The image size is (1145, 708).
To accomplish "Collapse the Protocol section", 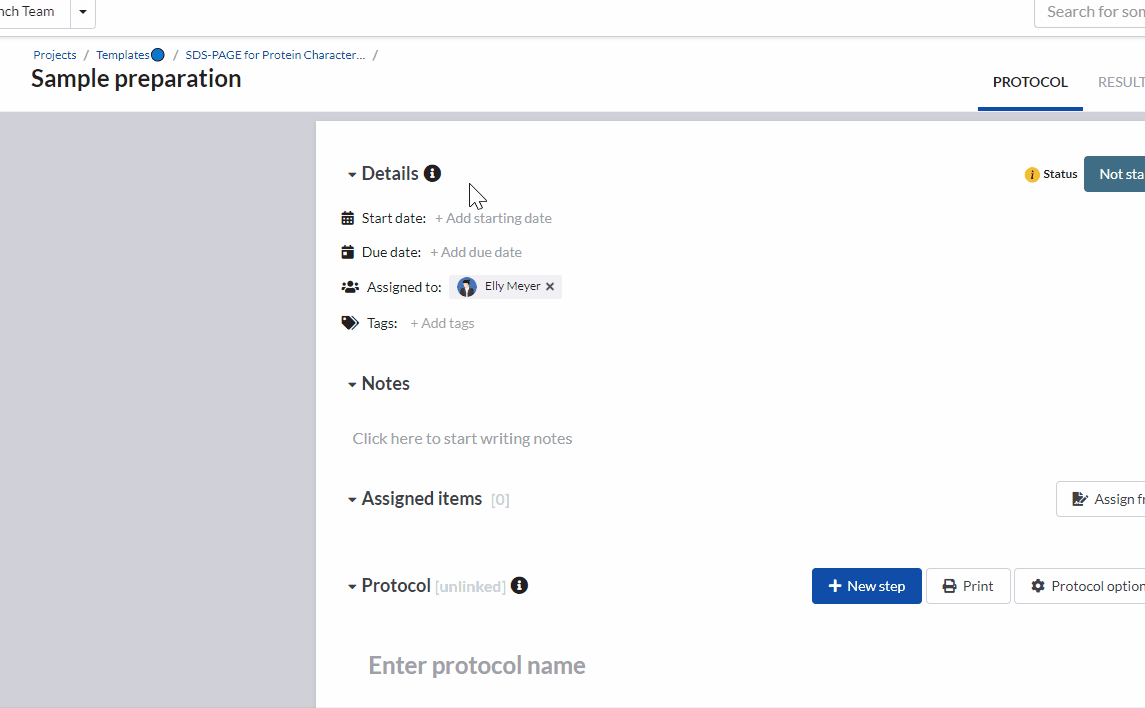I will 352,586.
